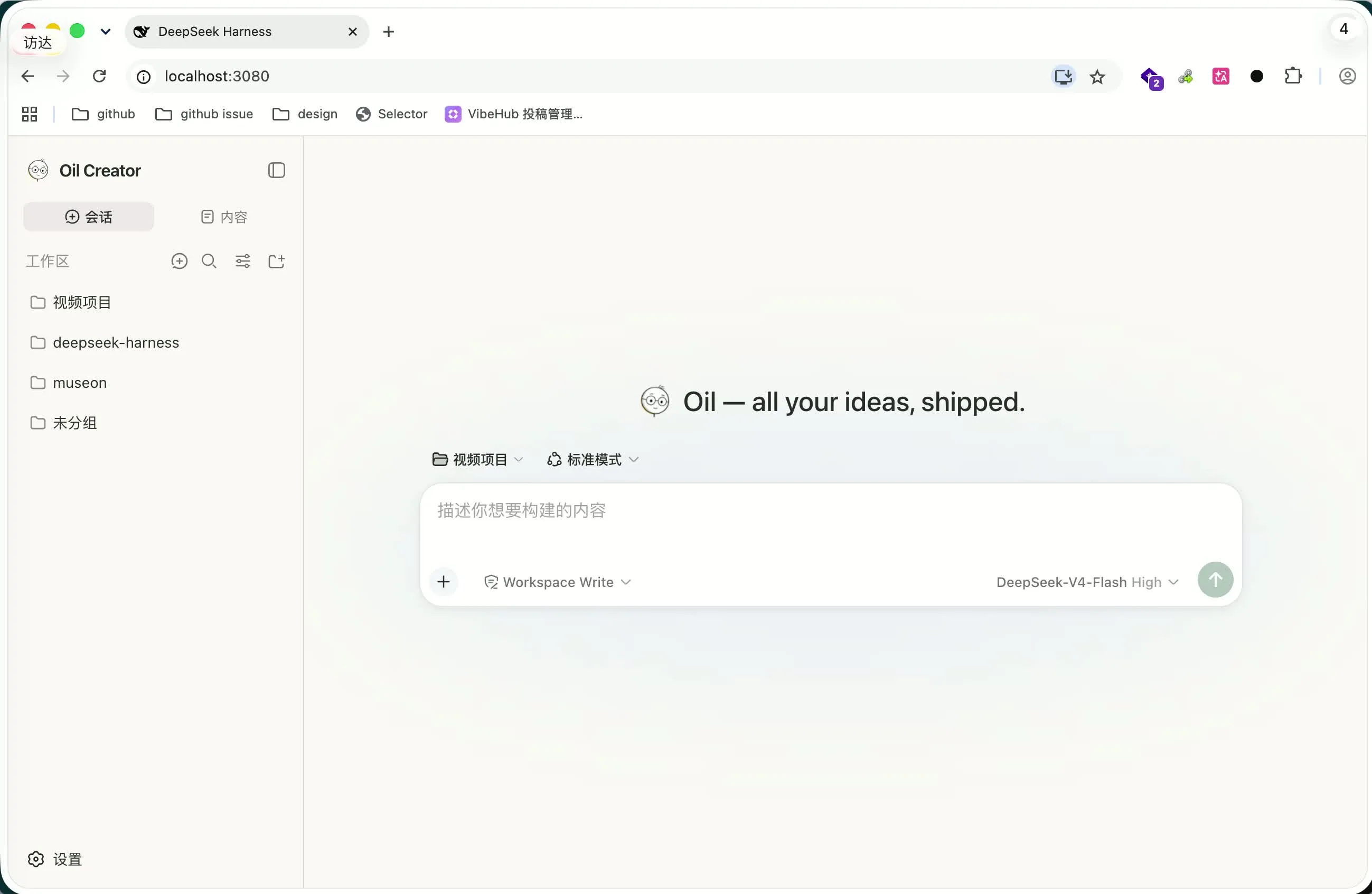
Task: Open the 视频项目 workspace dropdown above the input
Action: [x=478, y=460]
